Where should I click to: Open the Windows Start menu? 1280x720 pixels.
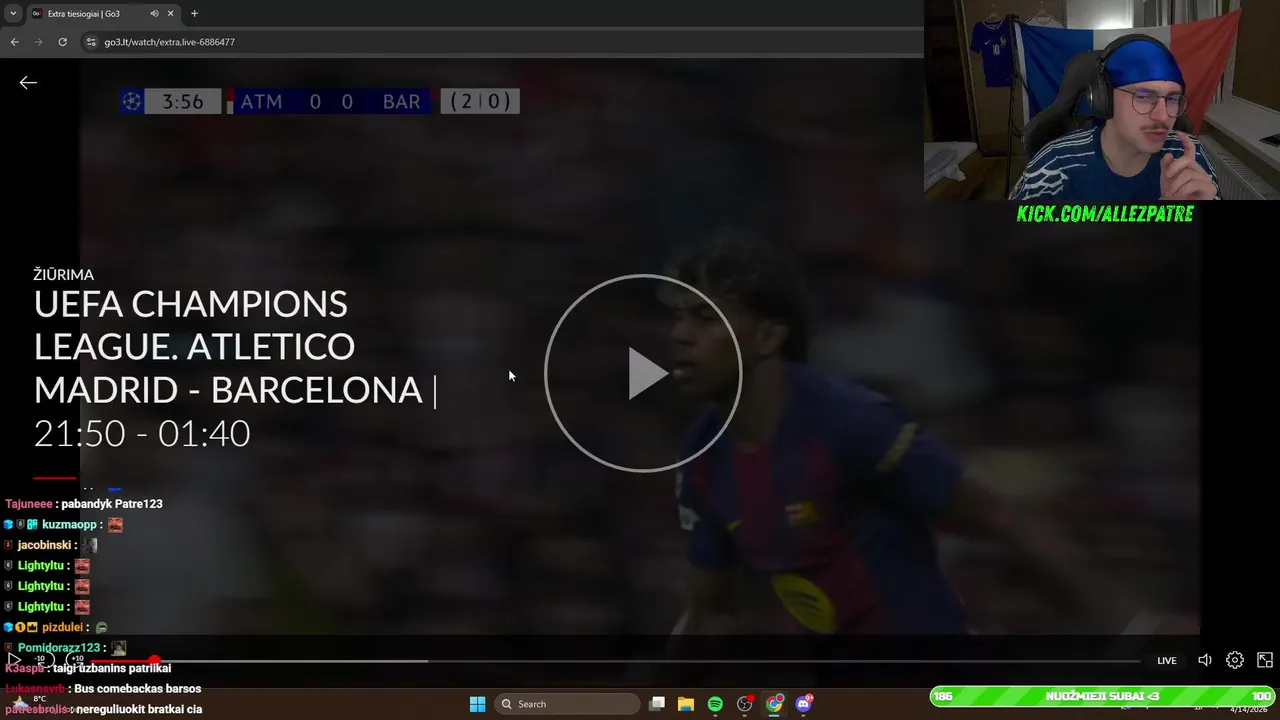(x=477, y=704)
